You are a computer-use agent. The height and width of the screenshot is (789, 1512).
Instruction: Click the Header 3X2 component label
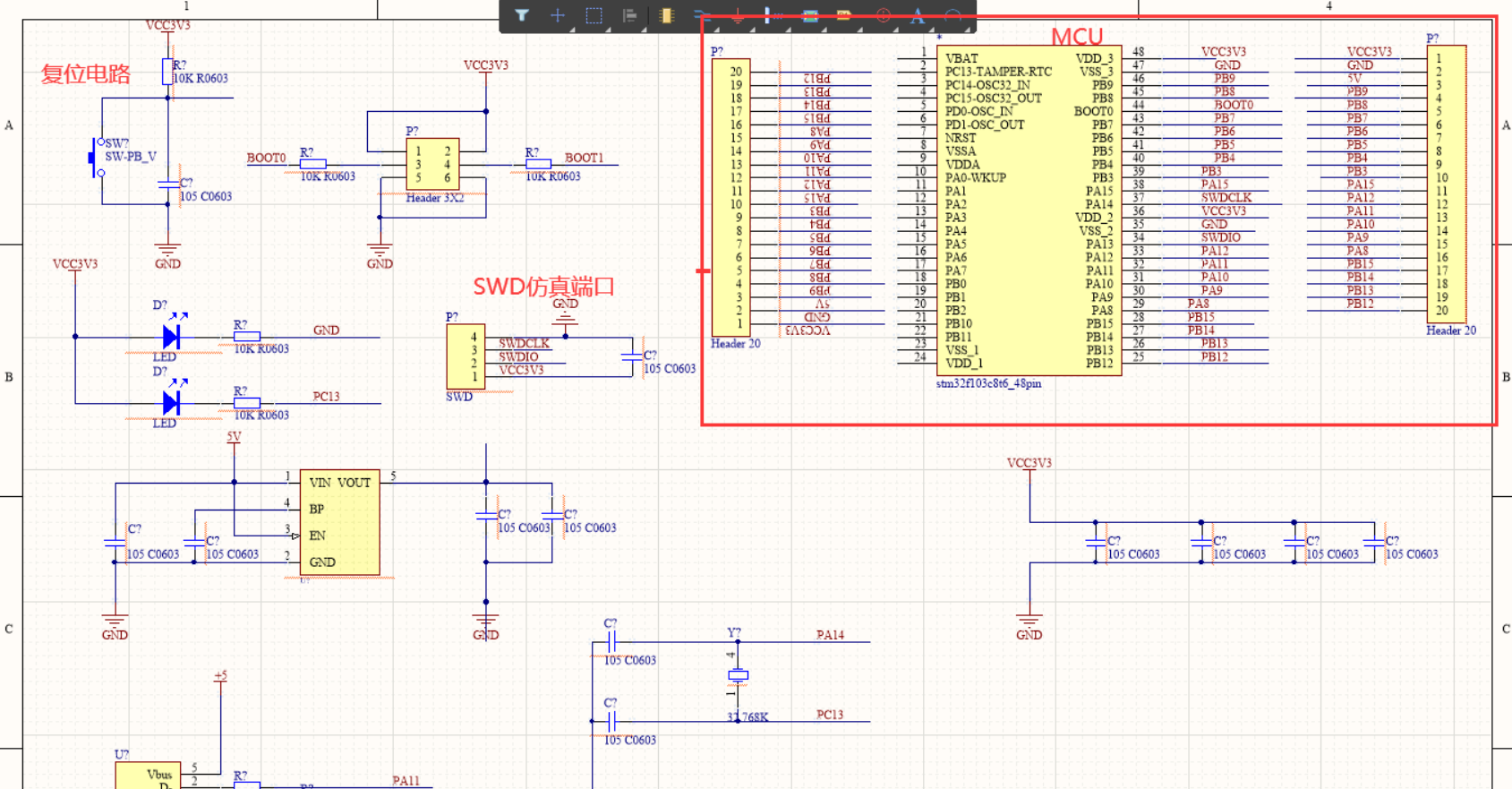pos(435,198)
